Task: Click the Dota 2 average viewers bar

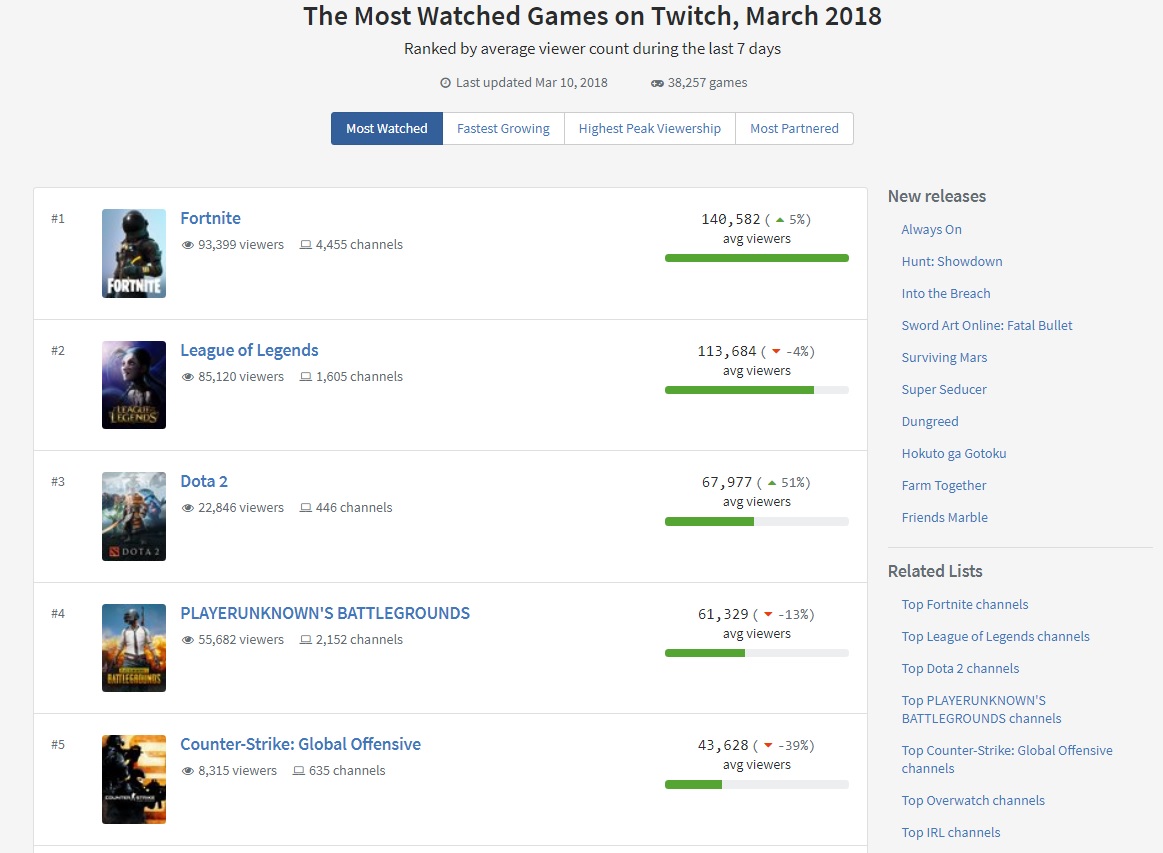Action: 757,522
